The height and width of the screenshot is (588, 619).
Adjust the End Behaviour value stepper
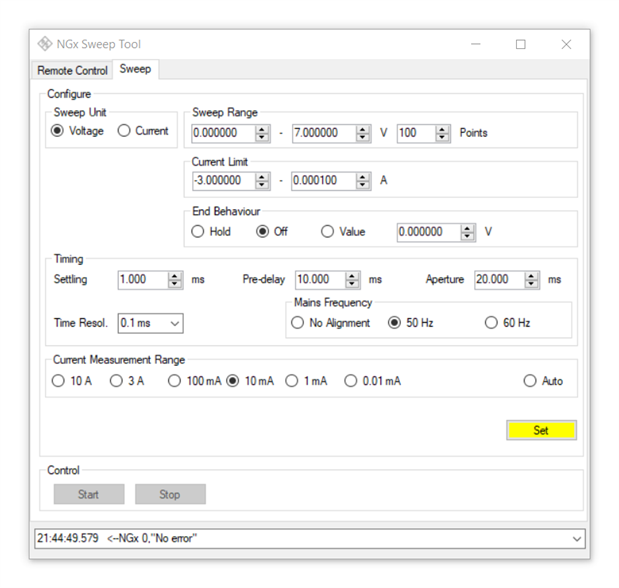point(467,232)
